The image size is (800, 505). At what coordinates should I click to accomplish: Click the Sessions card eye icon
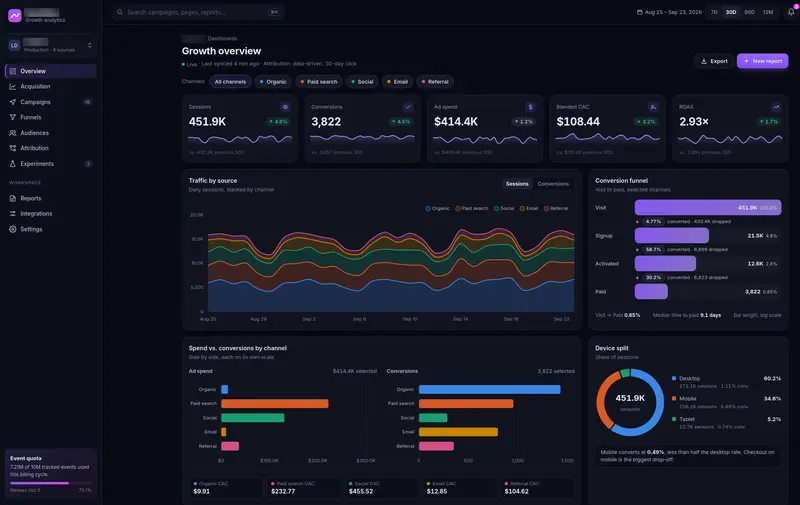click(x=285, y=107)
